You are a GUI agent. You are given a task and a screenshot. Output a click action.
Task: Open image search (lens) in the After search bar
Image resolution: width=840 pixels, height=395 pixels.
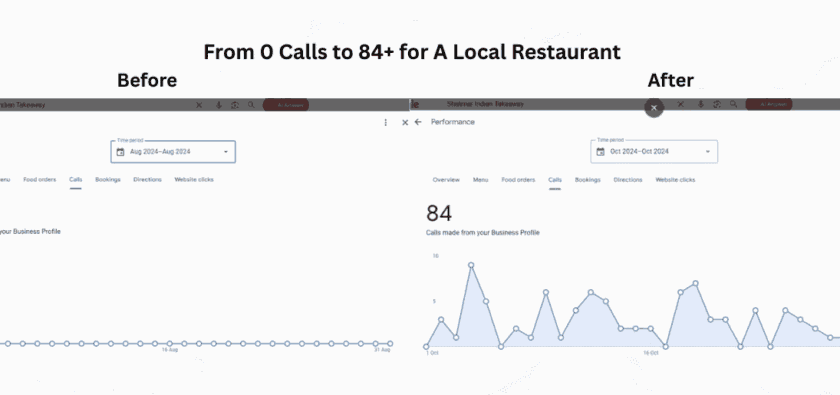(717, 105)
